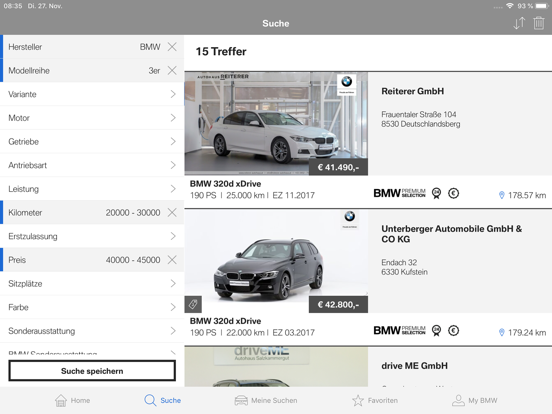Image resolution: width=552 pixels, height=414 pixels.
Task: Tap the € 42.800,- price tag
Action: 338,305
